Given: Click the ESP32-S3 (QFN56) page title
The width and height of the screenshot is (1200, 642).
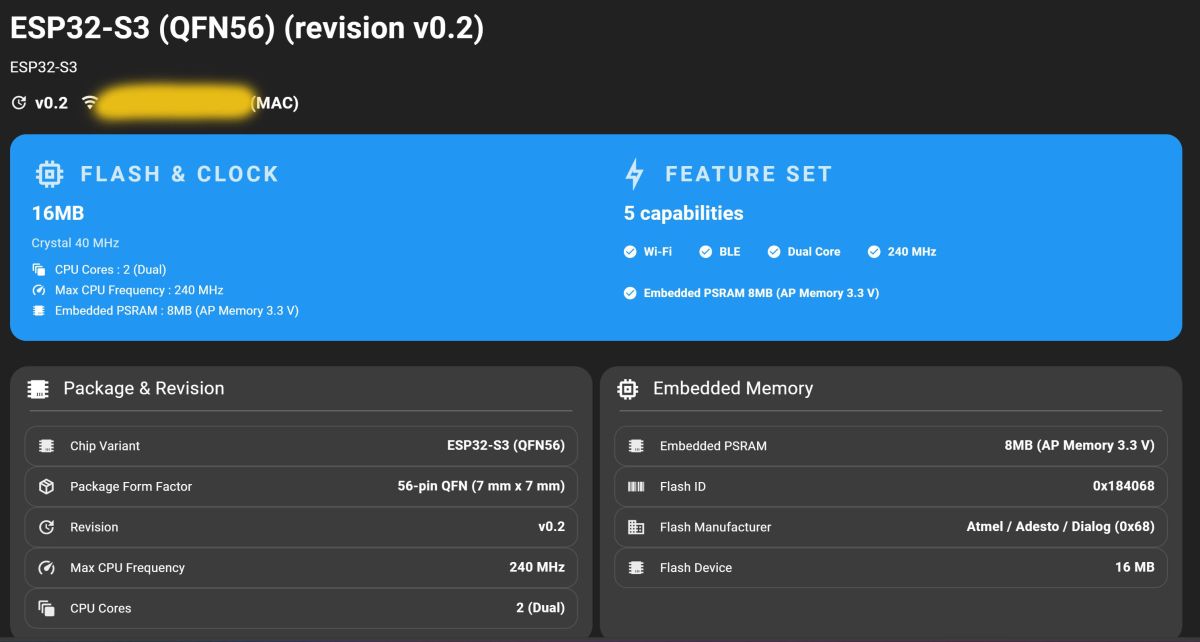Looking at the screenshot, I should click(x=246, y=28).
